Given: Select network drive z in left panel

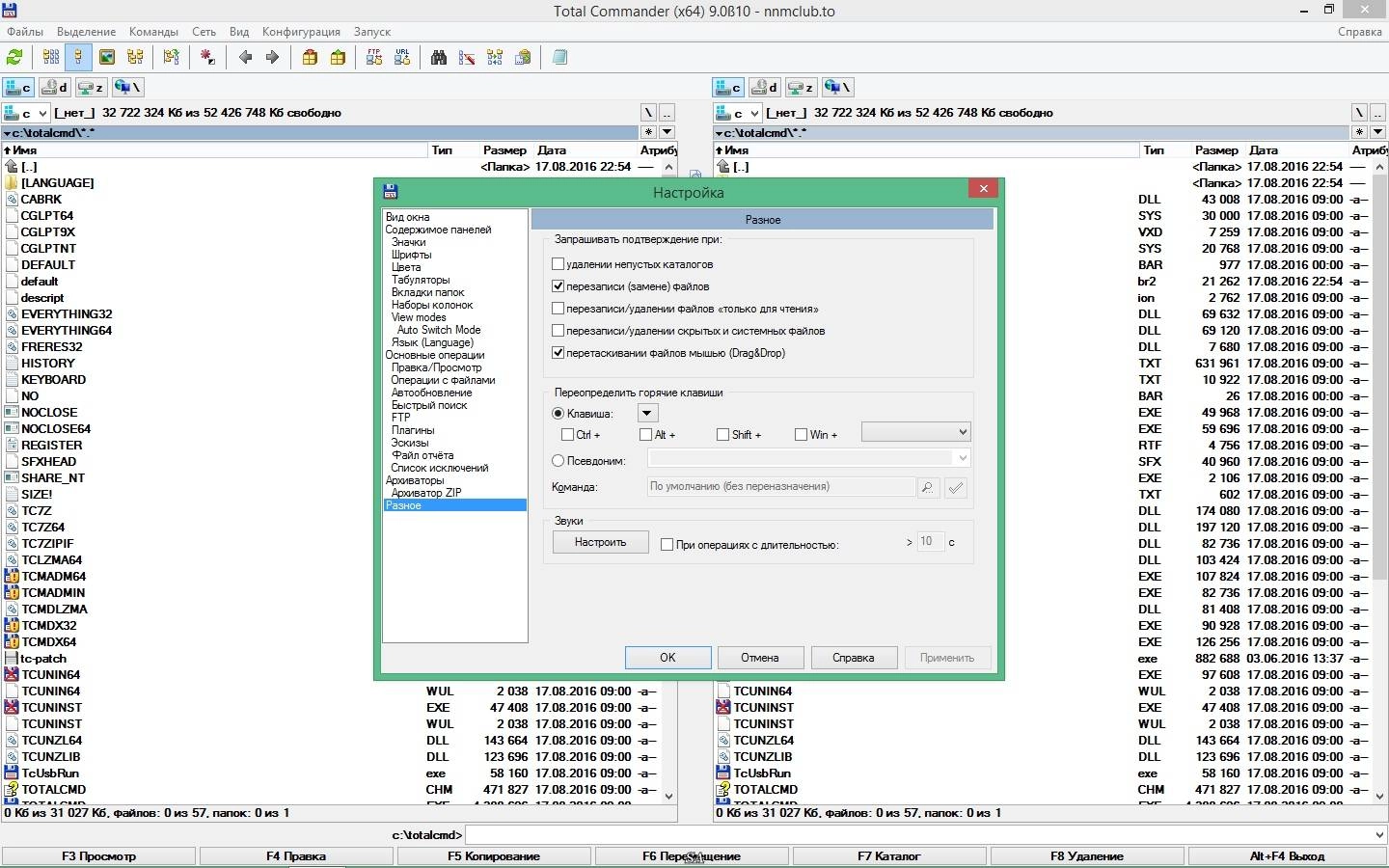Looking at the screenshot, I should point(91,88).
